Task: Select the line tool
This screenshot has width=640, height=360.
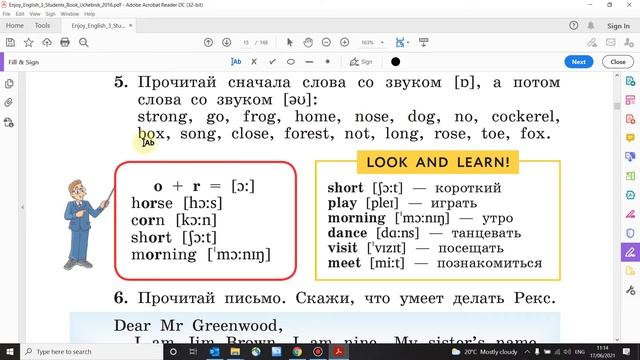Action: coord(309,62)
